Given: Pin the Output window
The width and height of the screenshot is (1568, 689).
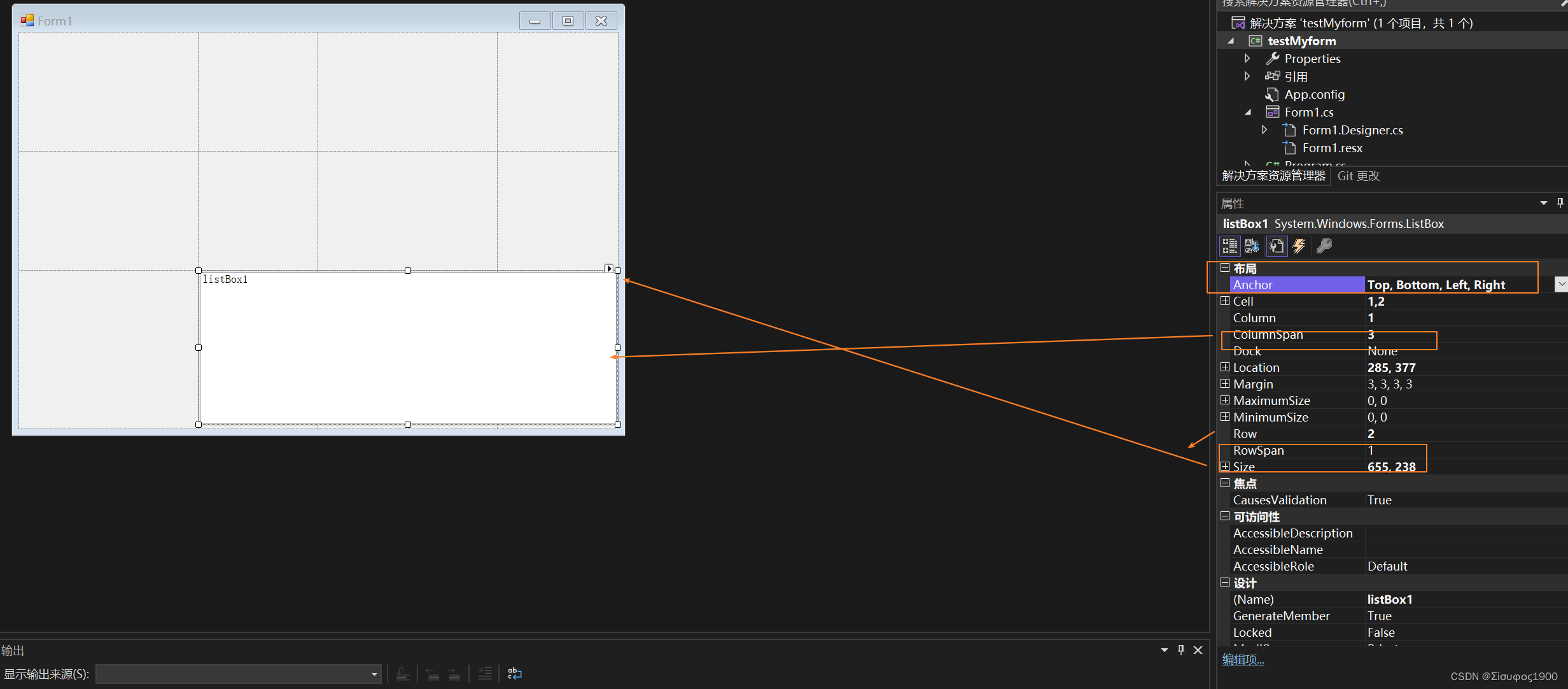Looking at the screenshot, I should click(x=1181, y=650).
